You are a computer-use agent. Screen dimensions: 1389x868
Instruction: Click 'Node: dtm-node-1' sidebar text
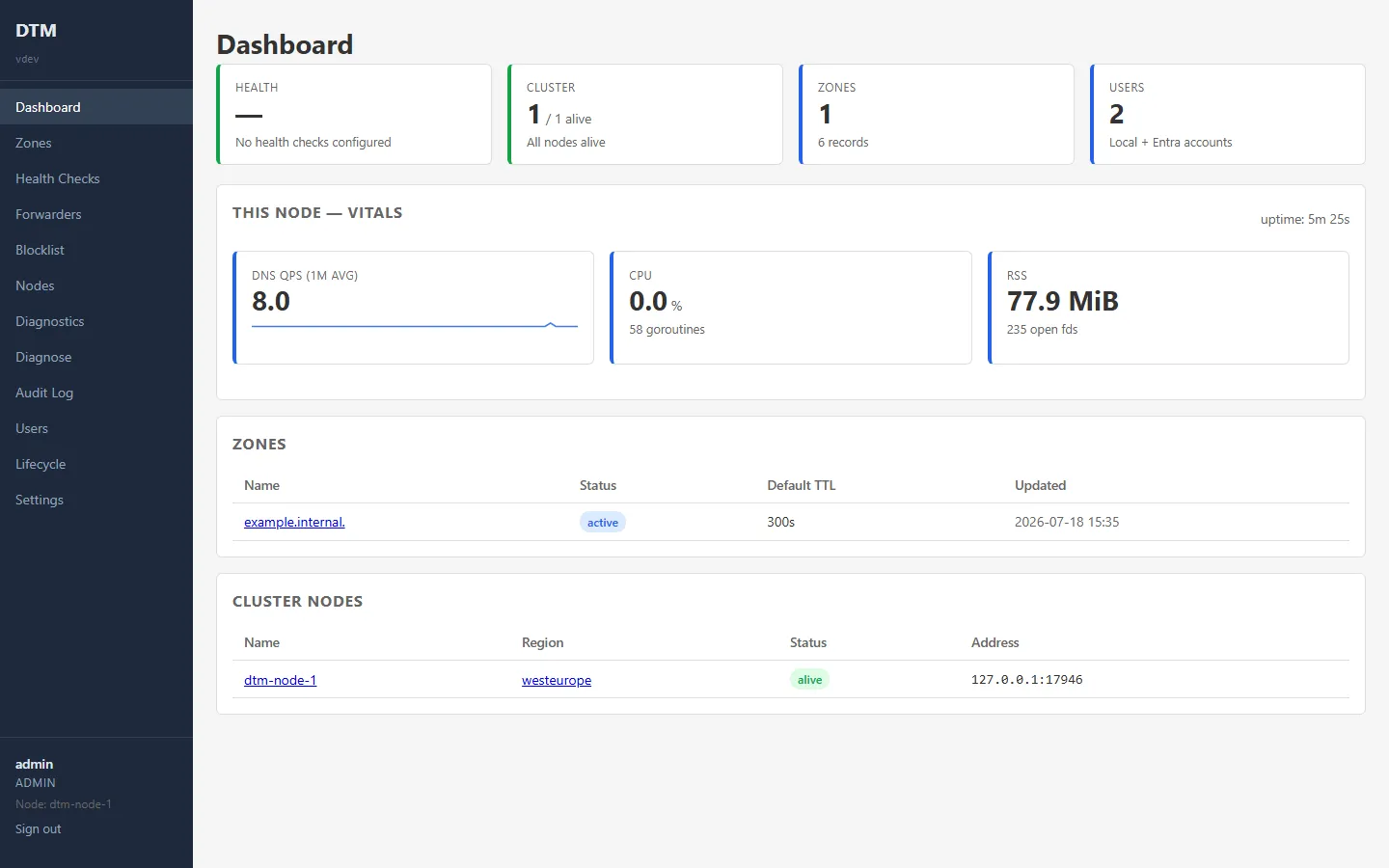tap(64, 804)
